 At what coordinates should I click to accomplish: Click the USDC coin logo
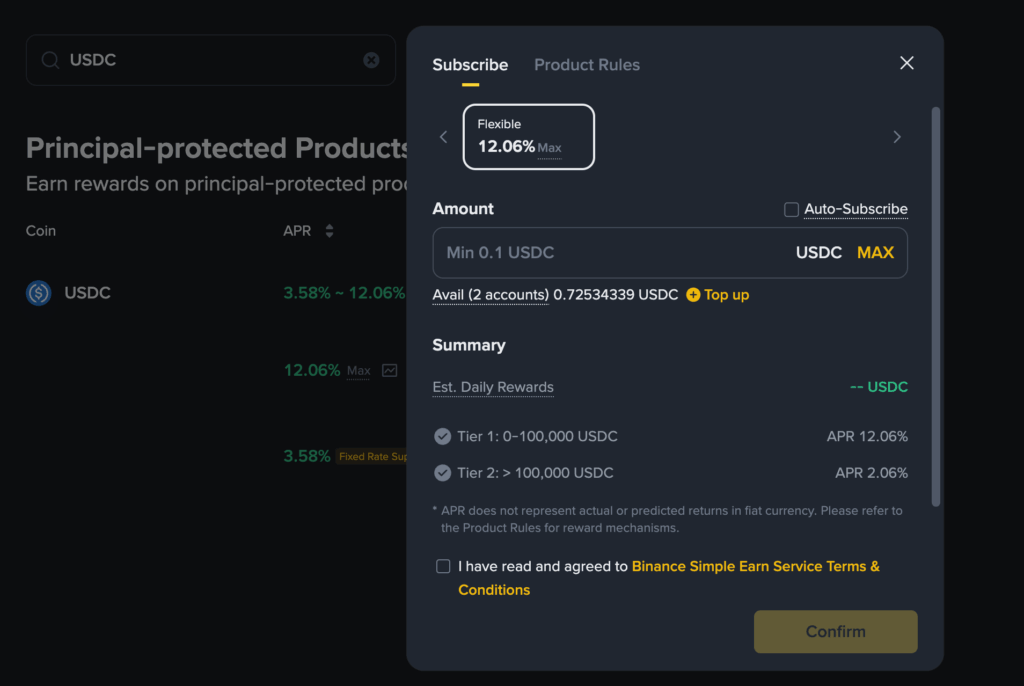39,293
